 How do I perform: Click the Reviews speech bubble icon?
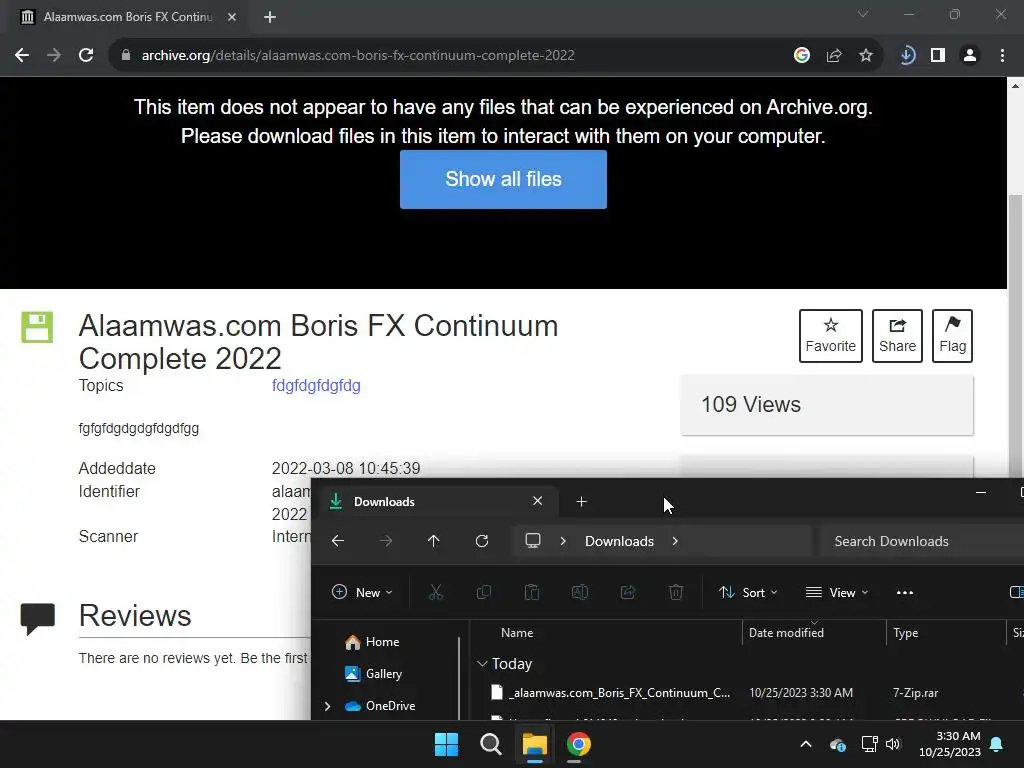pyautogui.click(x=38, y=618)
